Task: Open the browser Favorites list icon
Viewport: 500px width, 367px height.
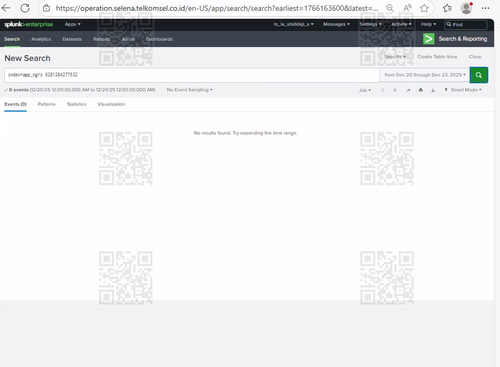Action: click(447, 8)
